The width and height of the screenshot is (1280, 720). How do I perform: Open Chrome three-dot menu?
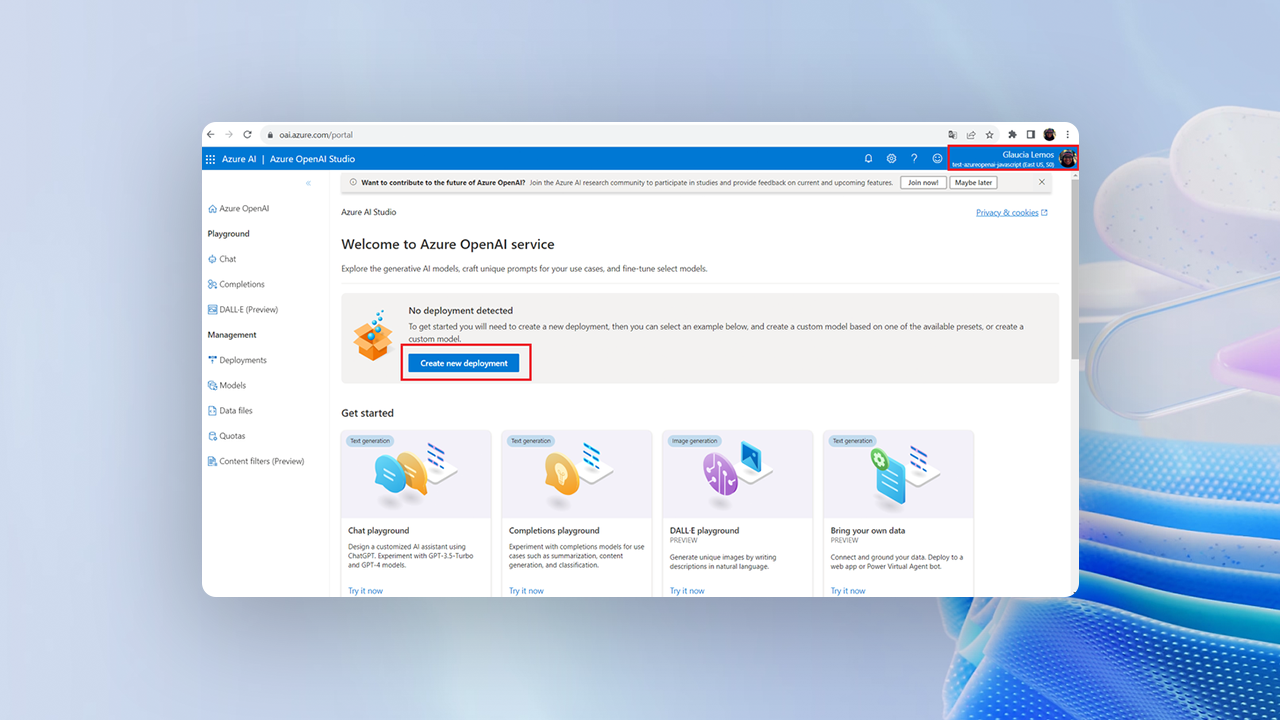click(x=1067, y=135)
